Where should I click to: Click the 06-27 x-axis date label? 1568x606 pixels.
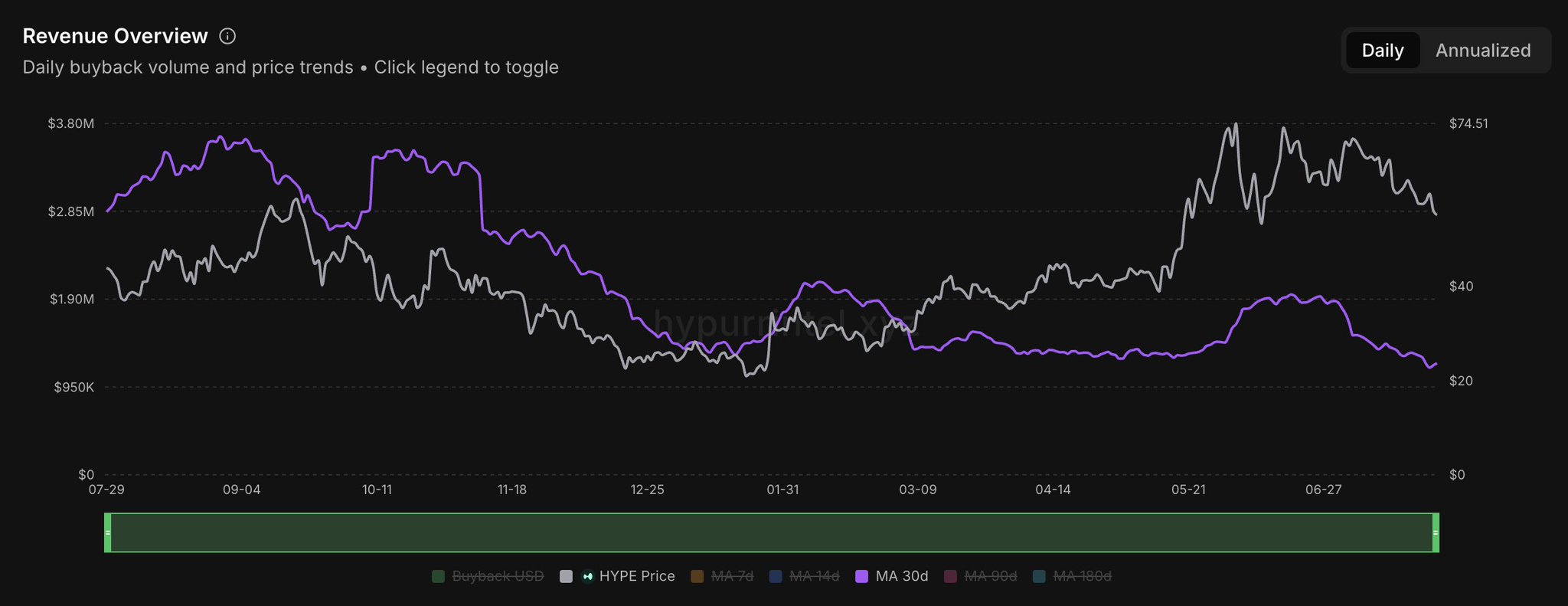1324,490
